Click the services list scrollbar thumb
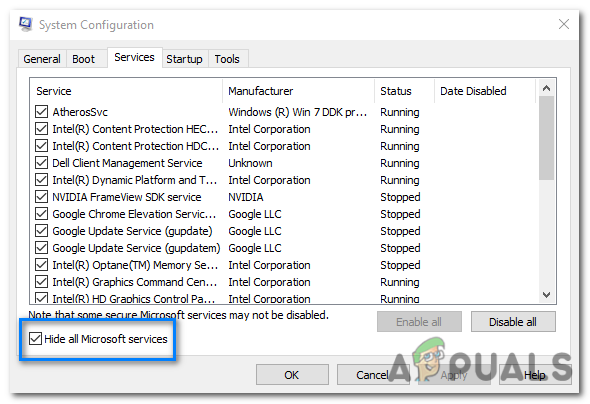The image size is (590, 404). click(546, 138)
